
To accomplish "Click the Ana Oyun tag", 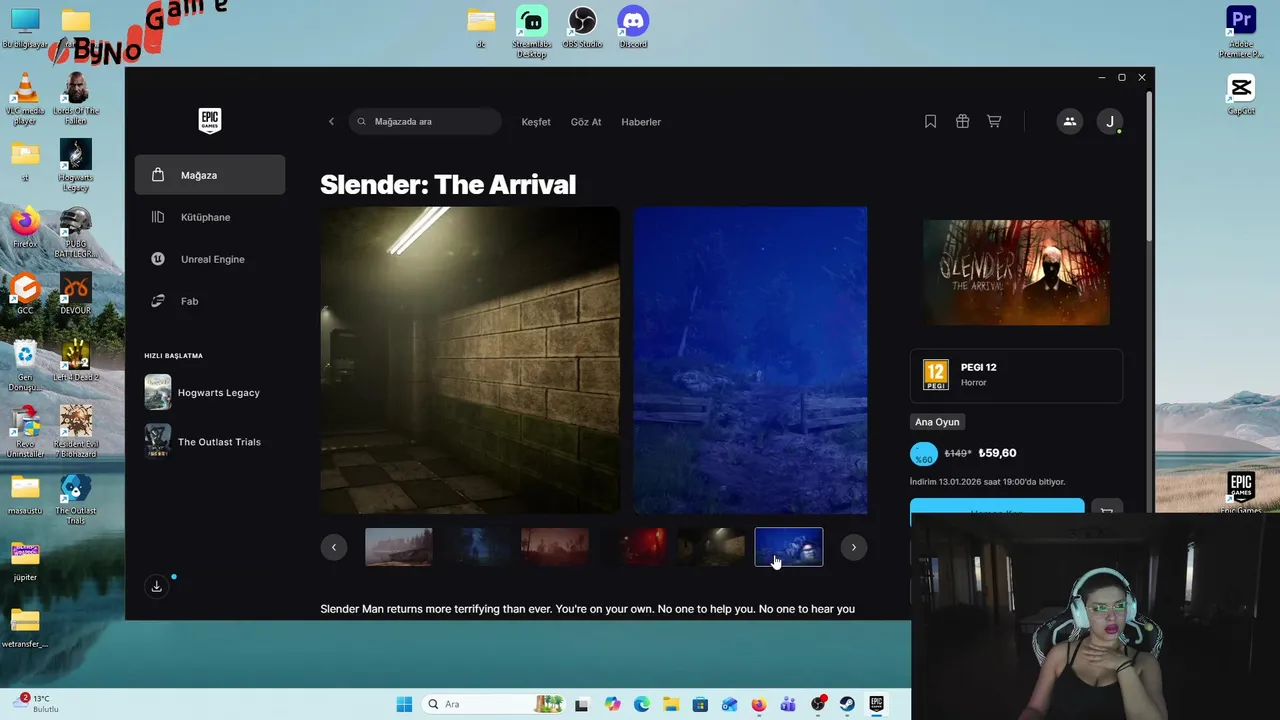I will [x=937, y=422].
